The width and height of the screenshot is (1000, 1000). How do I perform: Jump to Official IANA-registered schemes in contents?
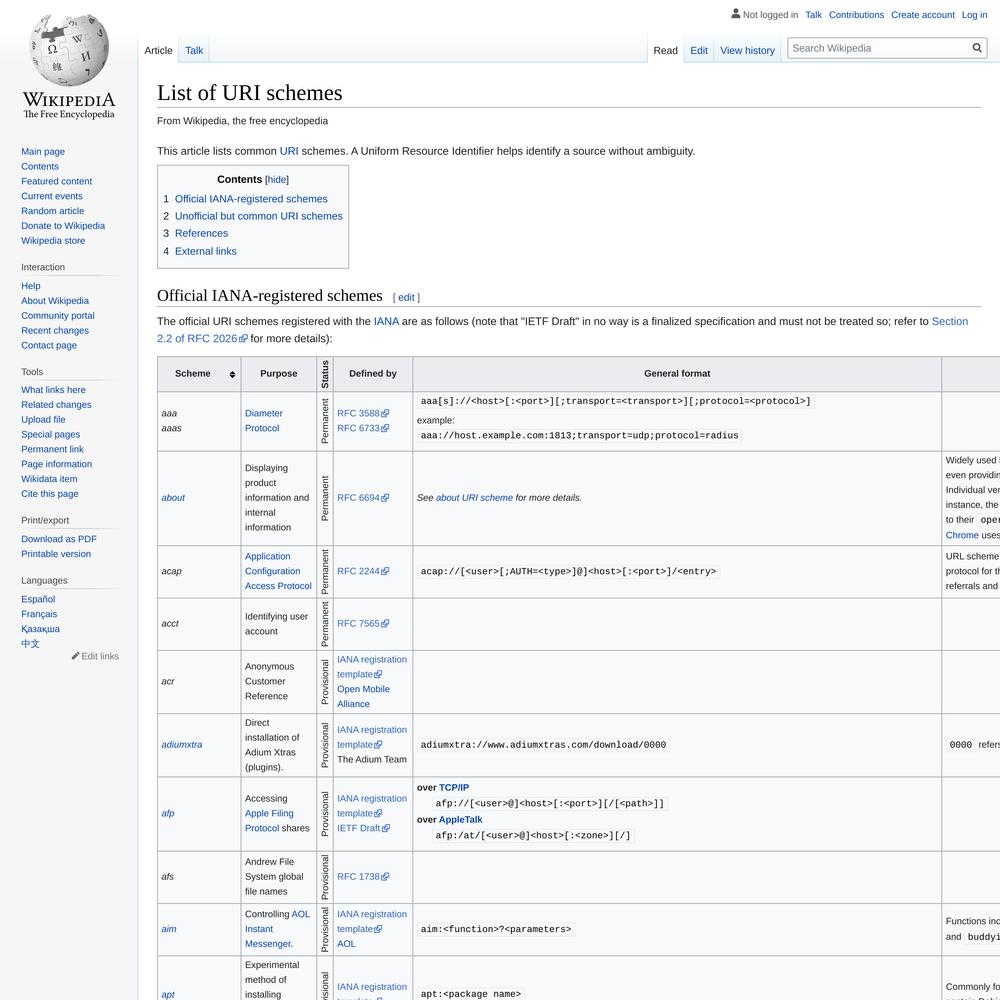click(251, 199)
